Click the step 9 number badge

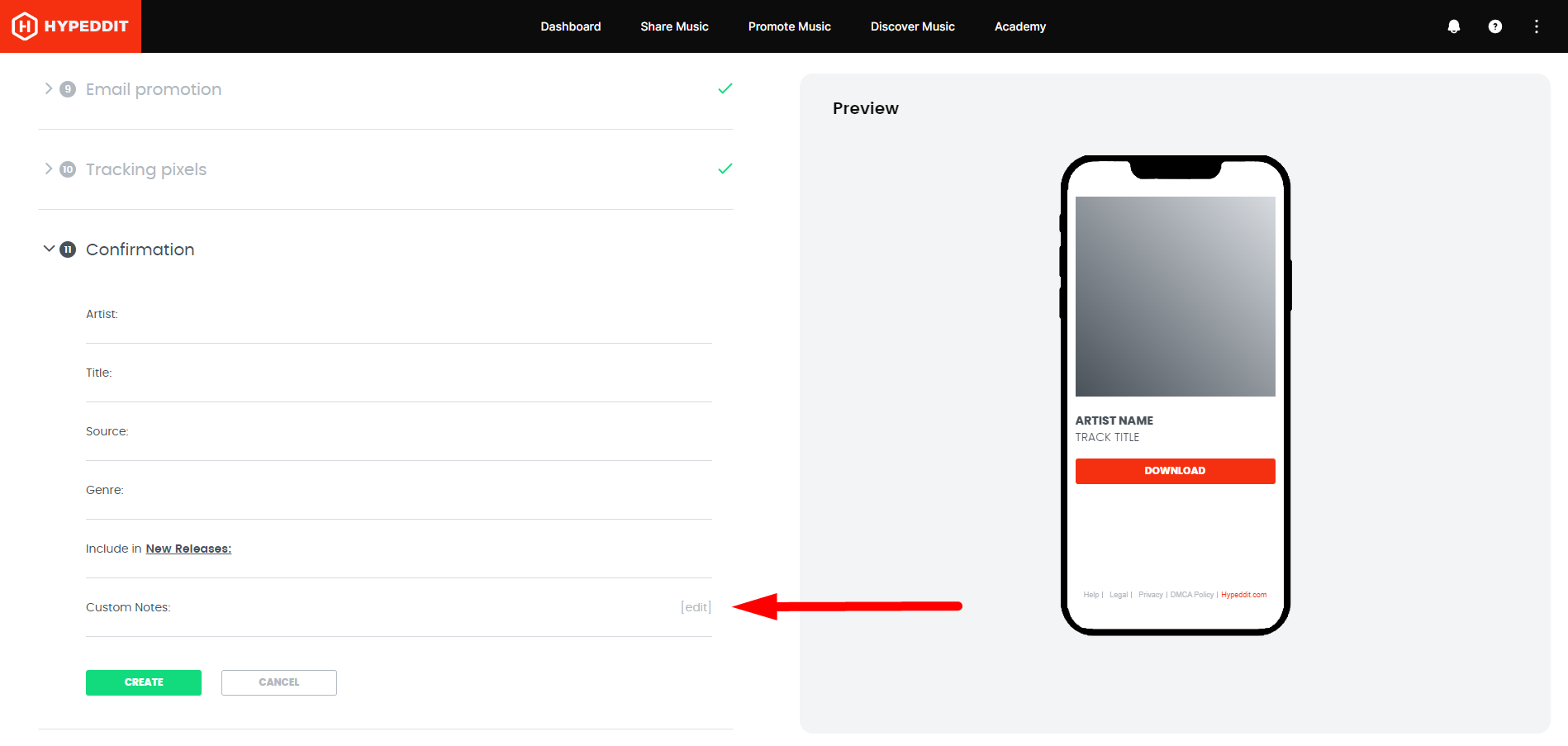coord(68,89)
